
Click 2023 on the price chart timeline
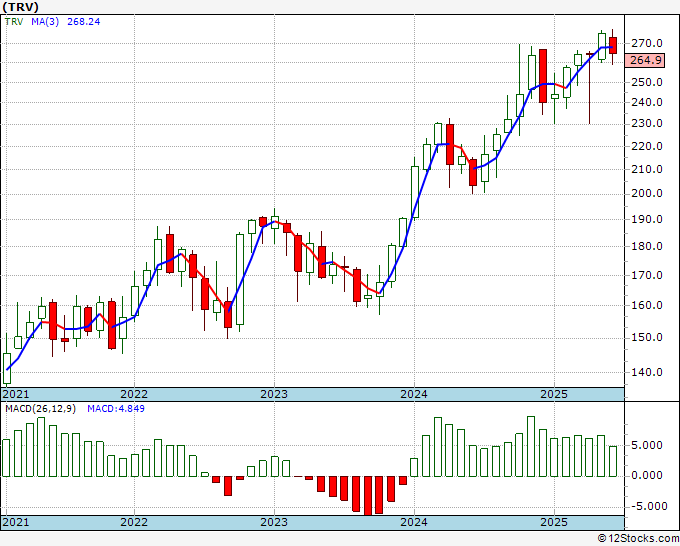pyautogui.click(x=274, y=394)
